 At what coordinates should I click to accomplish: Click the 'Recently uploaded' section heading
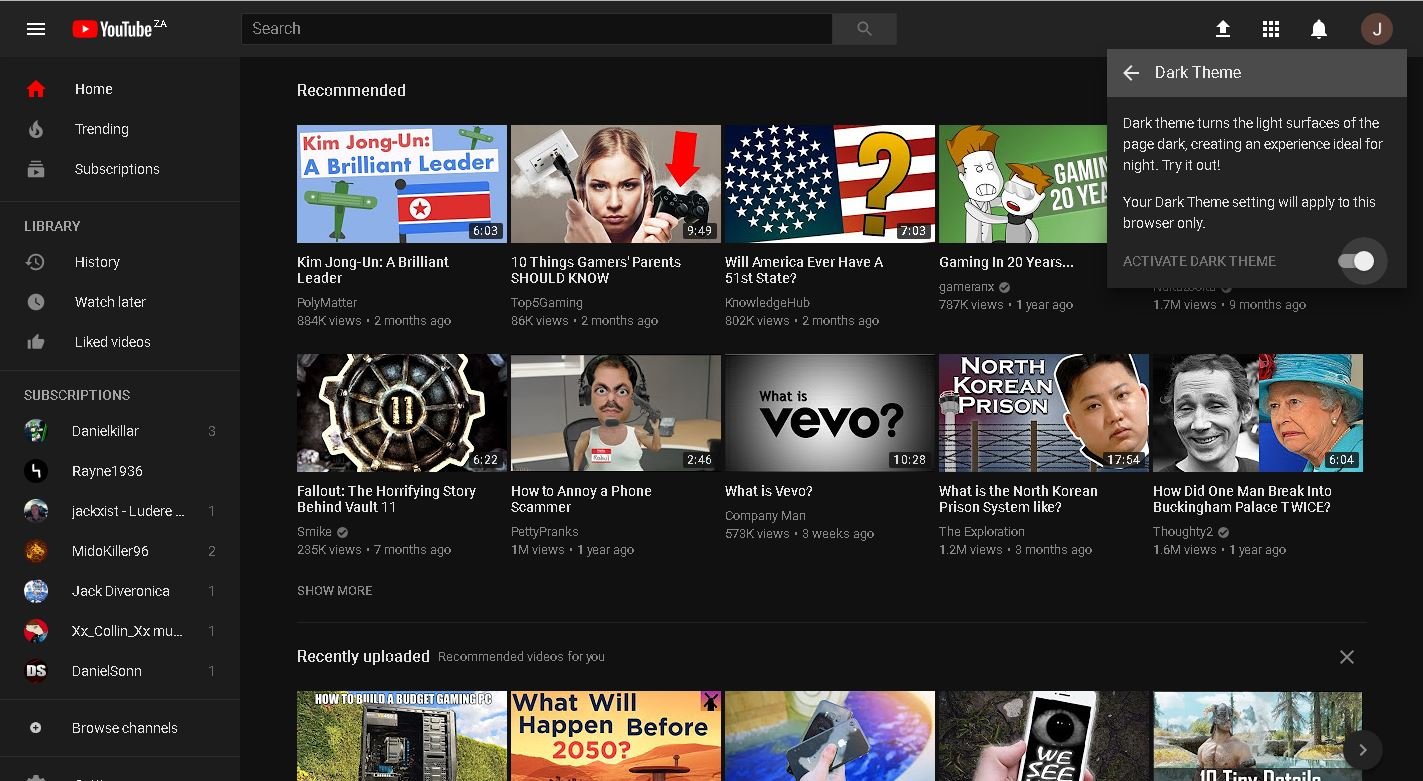(363, 657)
